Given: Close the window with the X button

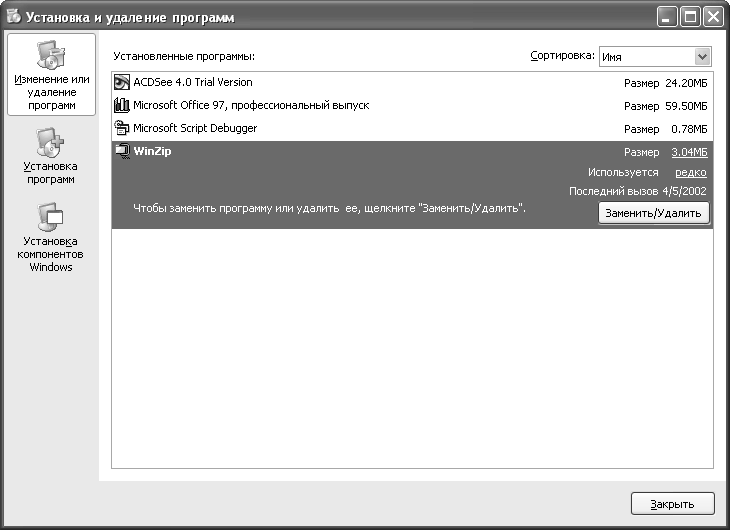Looking at the screenshot, I should [x=713, y=17].
